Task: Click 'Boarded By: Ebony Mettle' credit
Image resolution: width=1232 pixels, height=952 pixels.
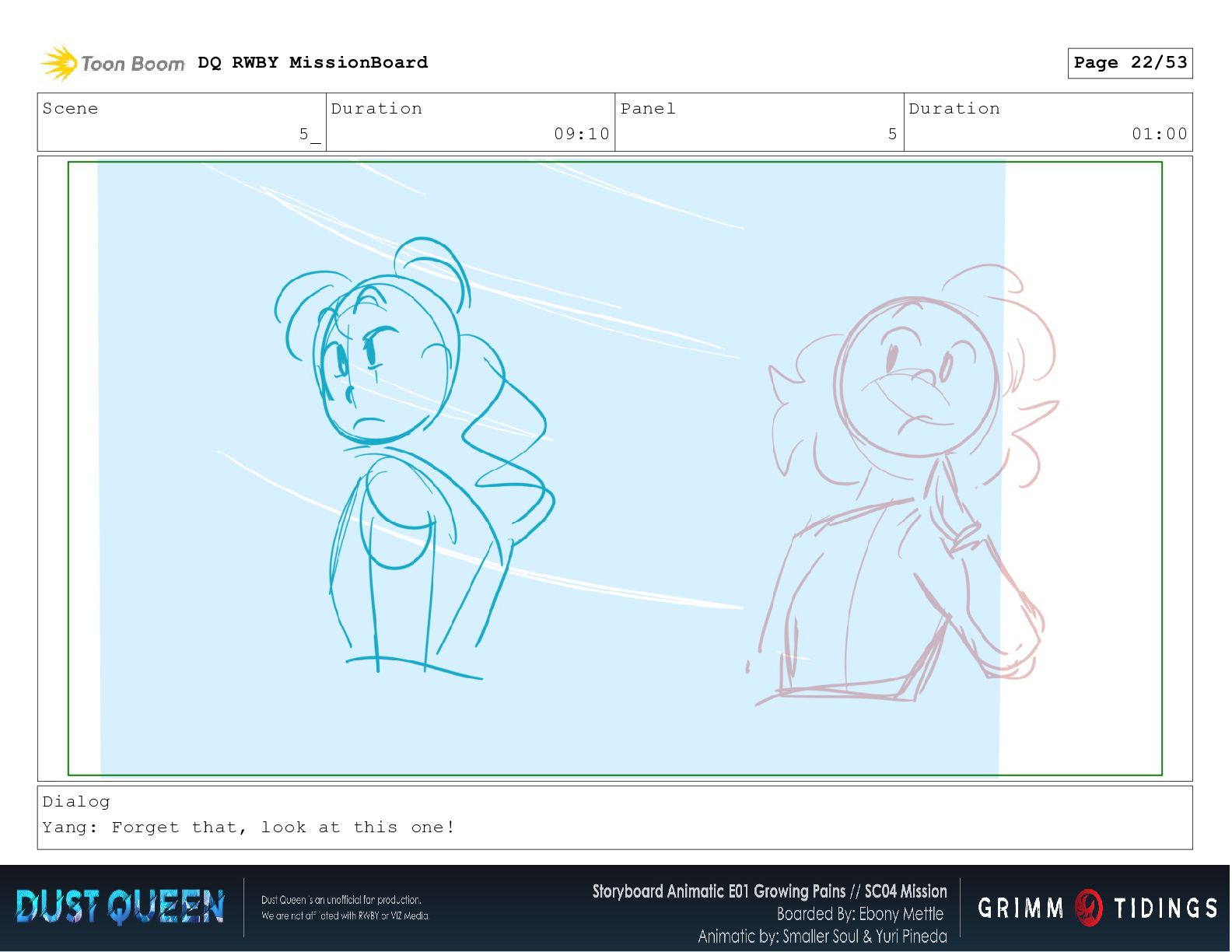Action: (x=860, y=914)
